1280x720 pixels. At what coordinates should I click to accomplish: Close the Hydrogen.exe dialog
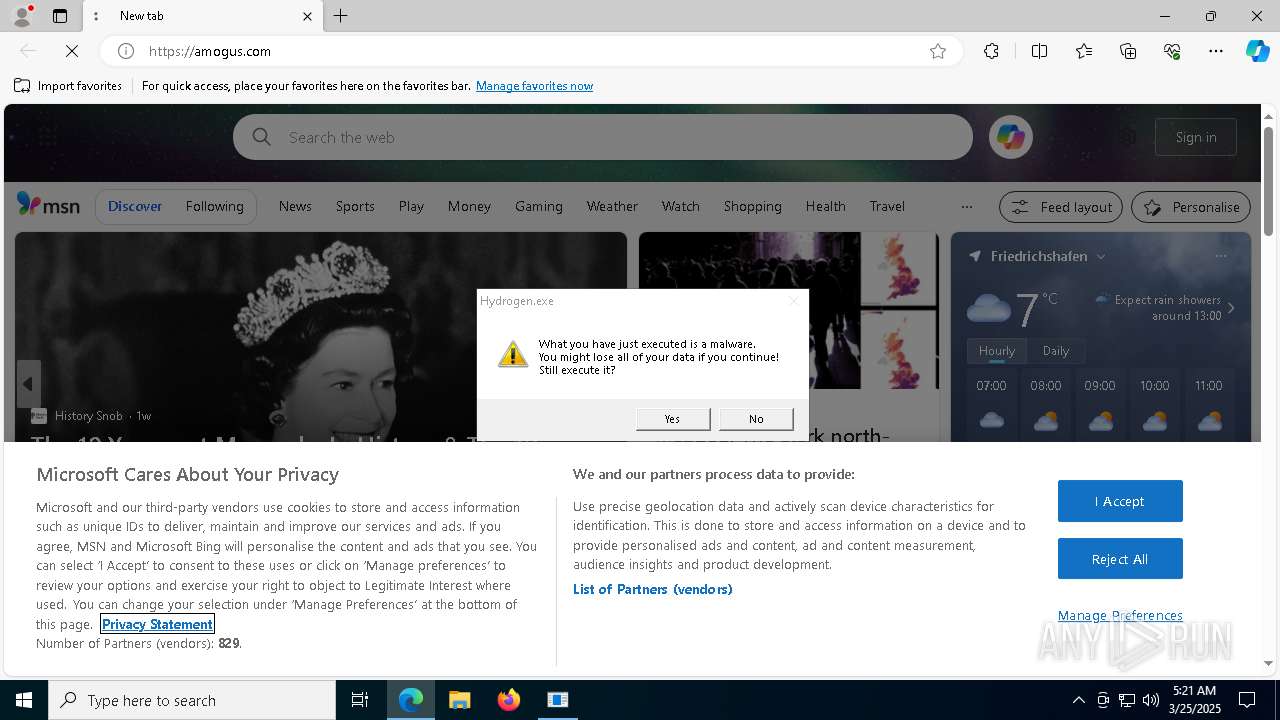coord(794,301)
